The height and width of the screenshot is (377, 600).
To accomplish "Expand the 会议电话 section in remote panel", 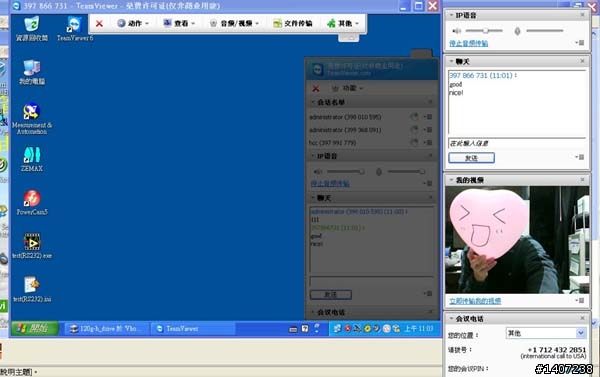I will click(x=313, y=312).
